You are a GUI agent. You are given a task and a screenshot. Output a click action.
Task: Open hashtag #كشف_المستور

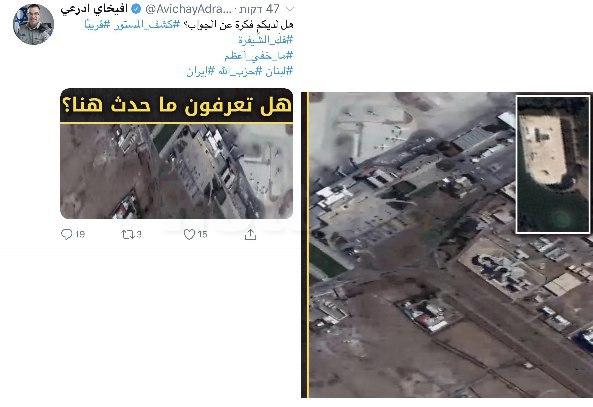click(x=146, y=25)
